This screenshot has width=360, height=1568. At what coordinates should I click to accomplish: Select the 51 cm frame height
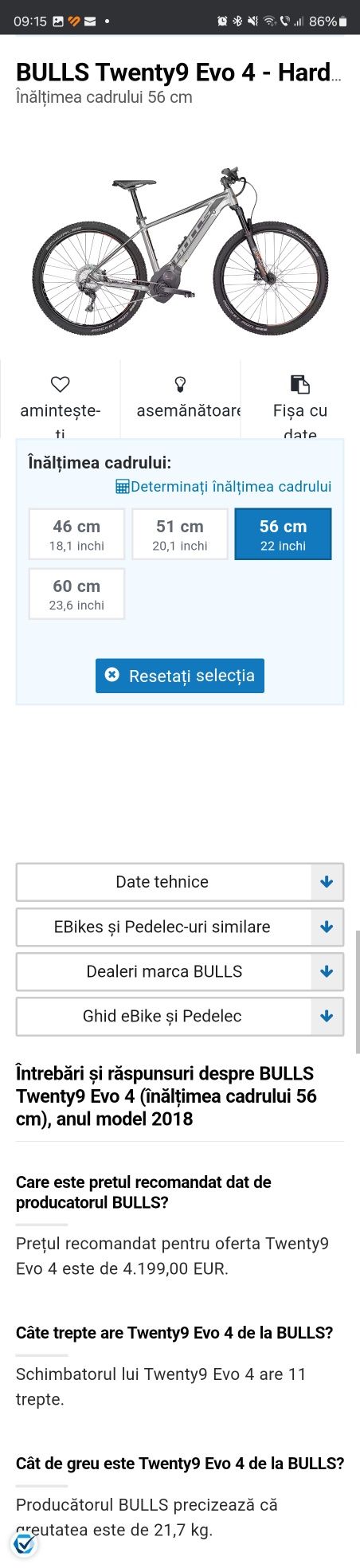[x=180, y=535]
